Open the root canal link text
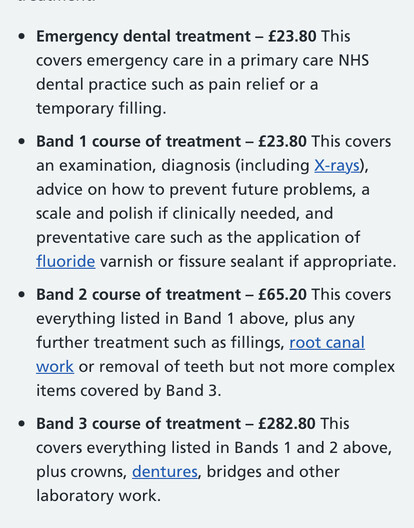414x528 pixels. pyautogui.click(x=327, y=343)
